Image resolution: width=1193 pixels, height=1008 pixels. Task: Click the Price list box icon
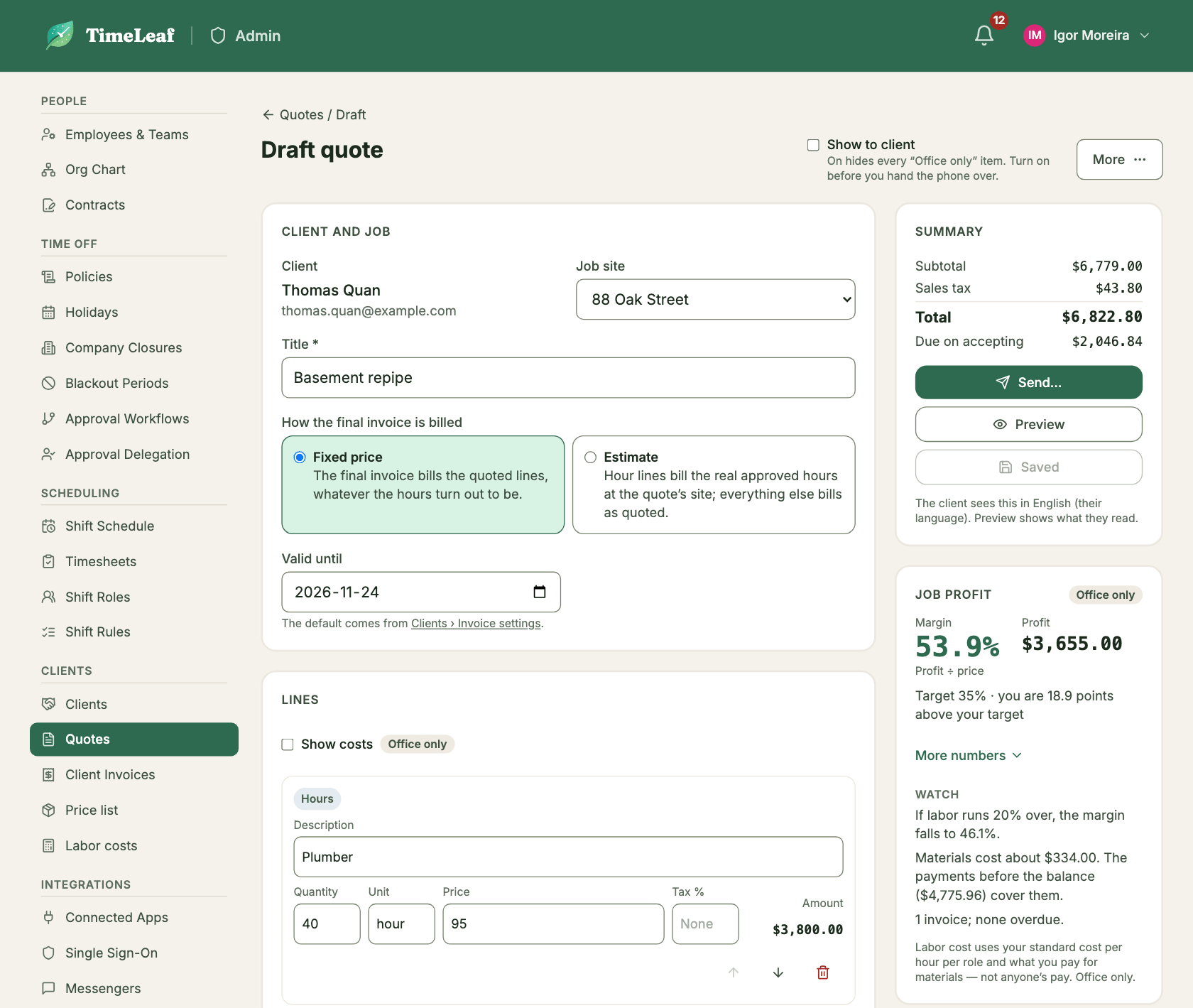tap(48, 811)
